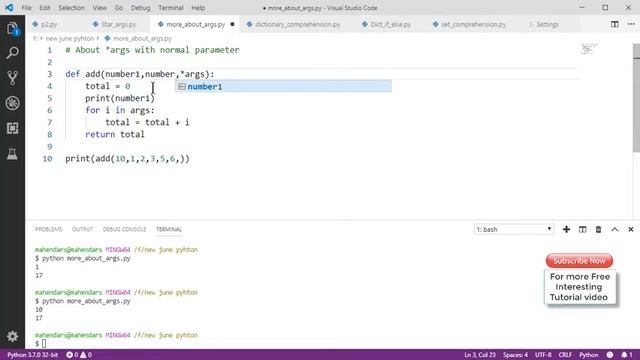Open the Go menu
640x360 pixels.
coord(118,8)
